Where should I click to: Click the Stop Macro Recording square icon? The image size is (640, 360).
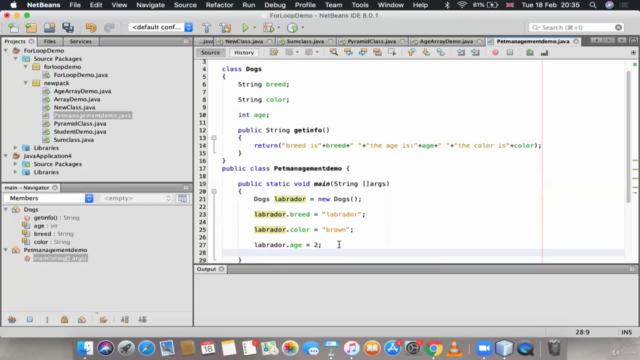pyautogui.click(x=510, y=52)
